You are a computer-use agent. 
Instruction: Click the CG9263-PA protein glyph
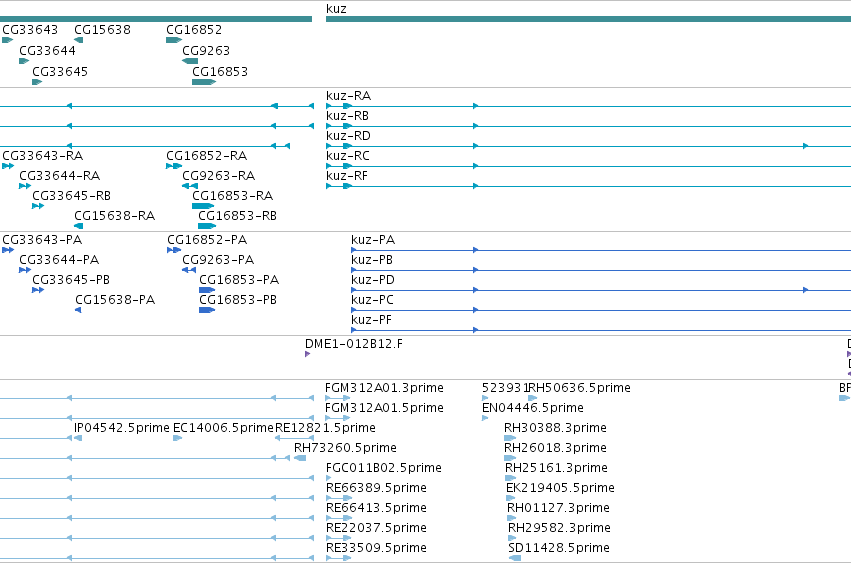coord(189,270)
